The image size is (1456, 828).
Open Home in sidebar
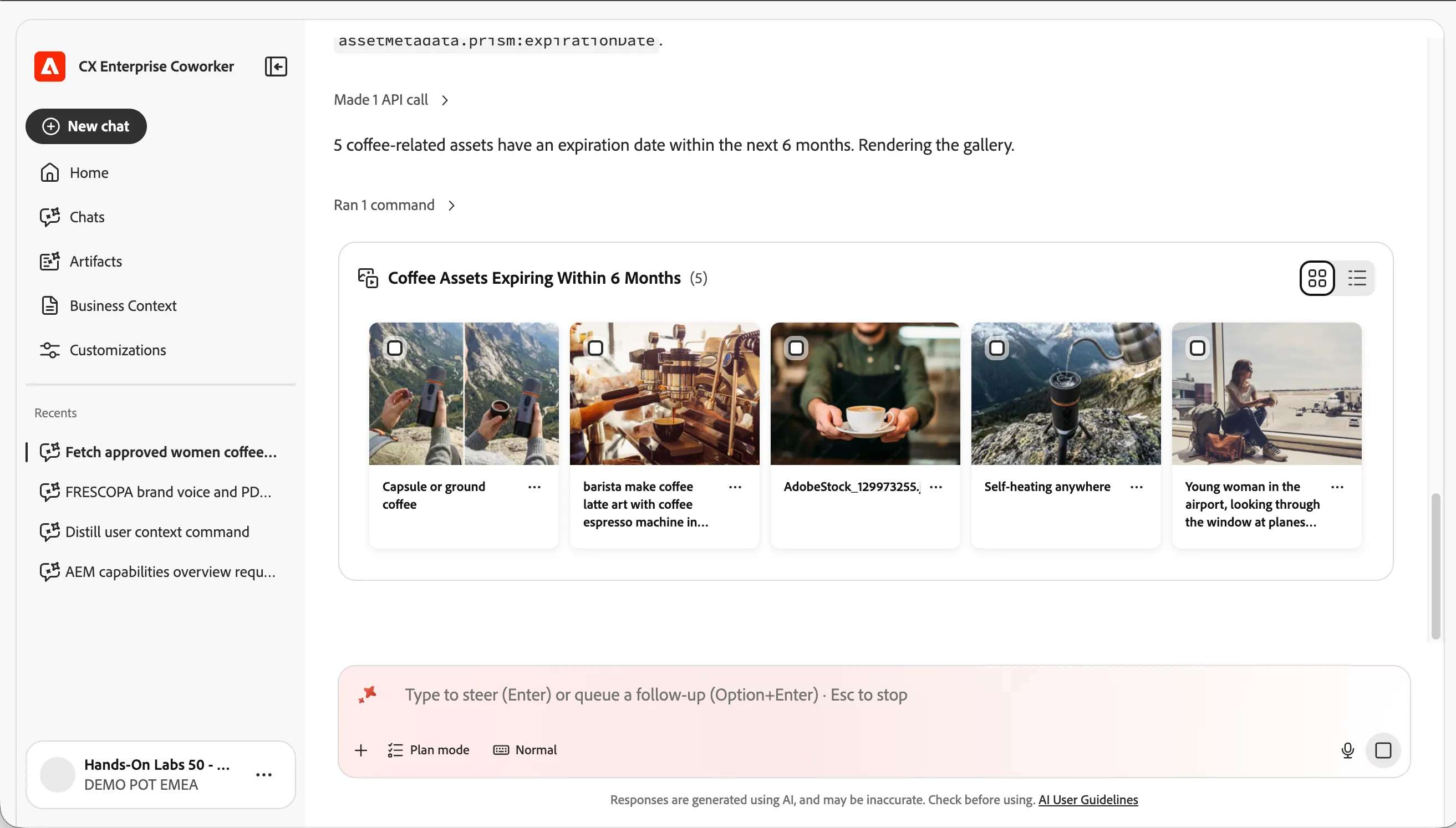160,172
